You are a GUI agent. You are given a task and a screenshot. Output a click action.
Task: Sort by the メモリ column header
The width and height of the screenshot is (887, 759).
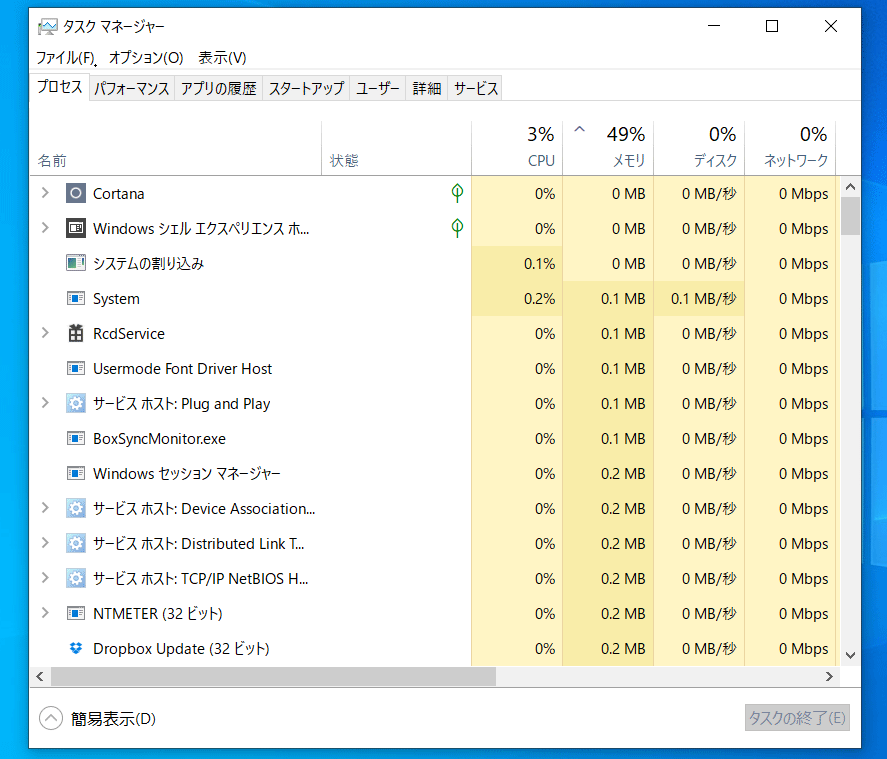(x=608, y=148)
